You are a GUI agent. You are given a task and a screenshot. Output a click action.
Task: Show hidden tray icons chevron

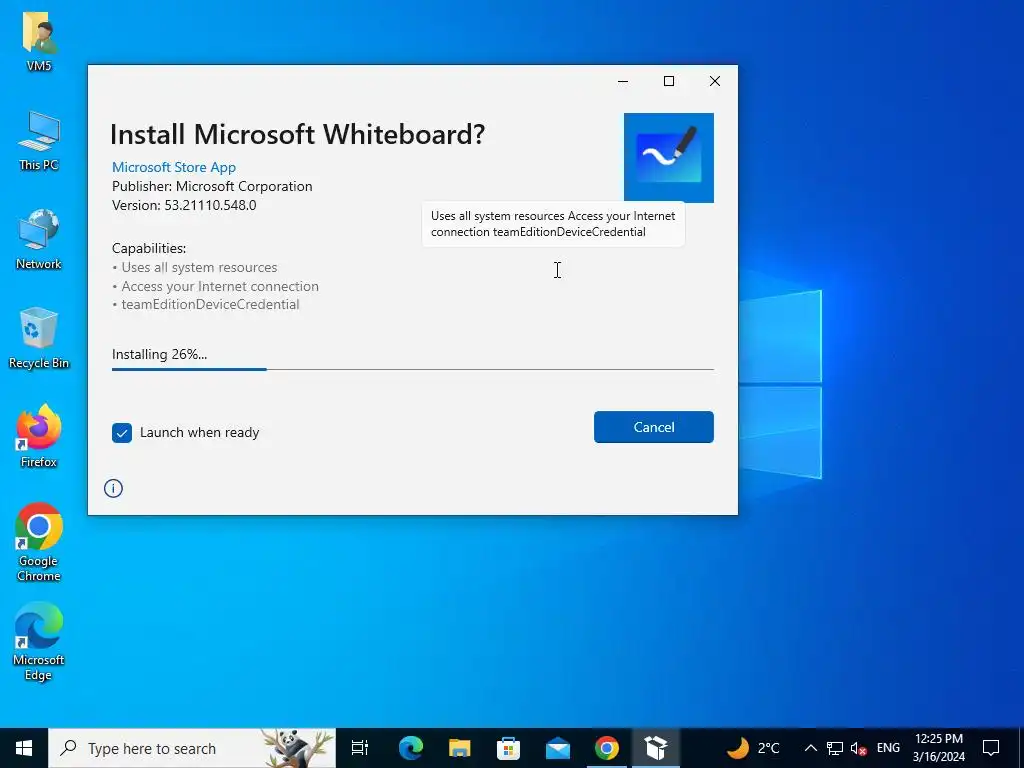pyautogui.click(x=810, y=748)
